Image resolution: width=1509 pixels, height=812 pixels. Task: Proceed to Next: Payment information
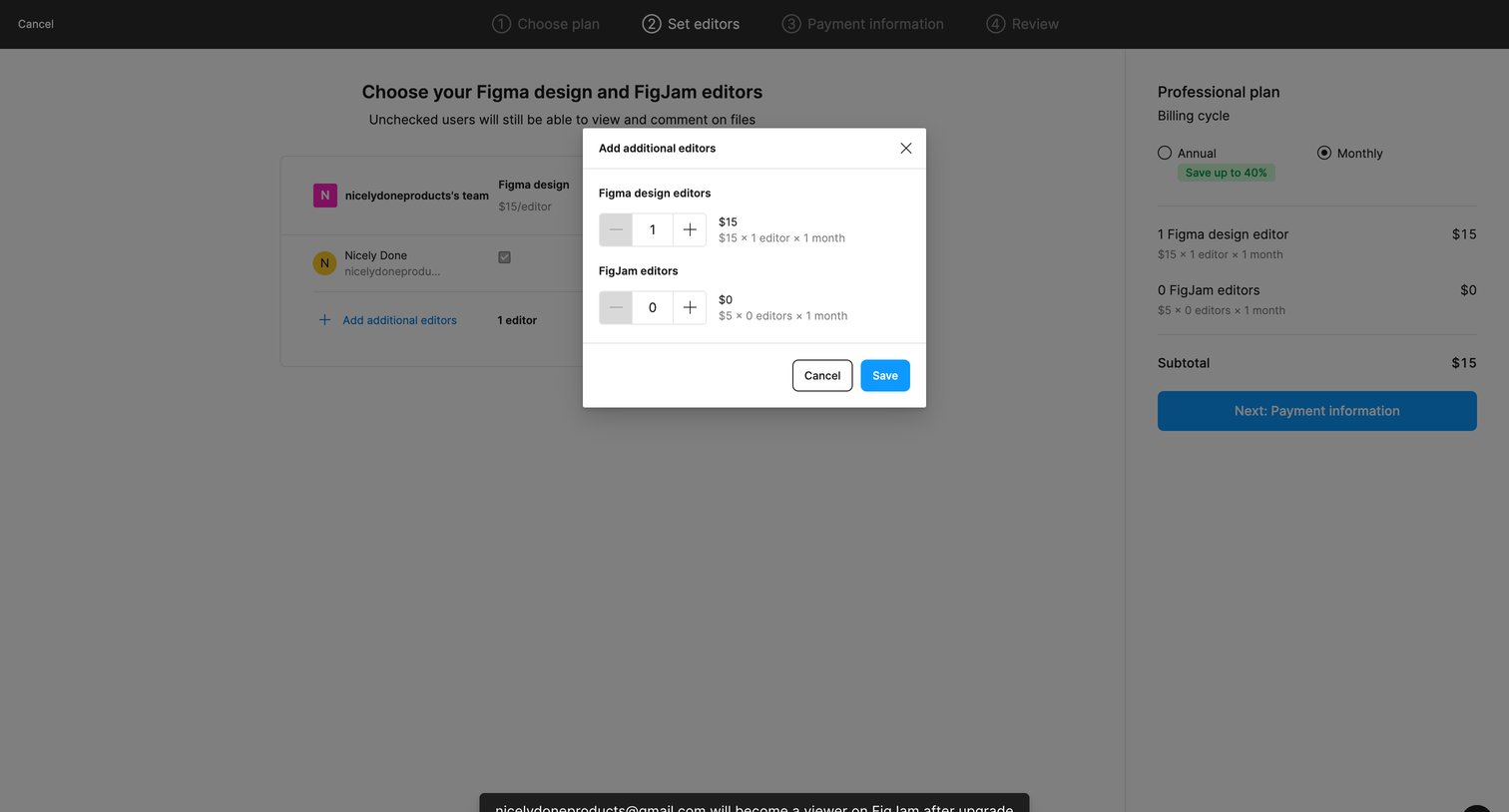1317,411
